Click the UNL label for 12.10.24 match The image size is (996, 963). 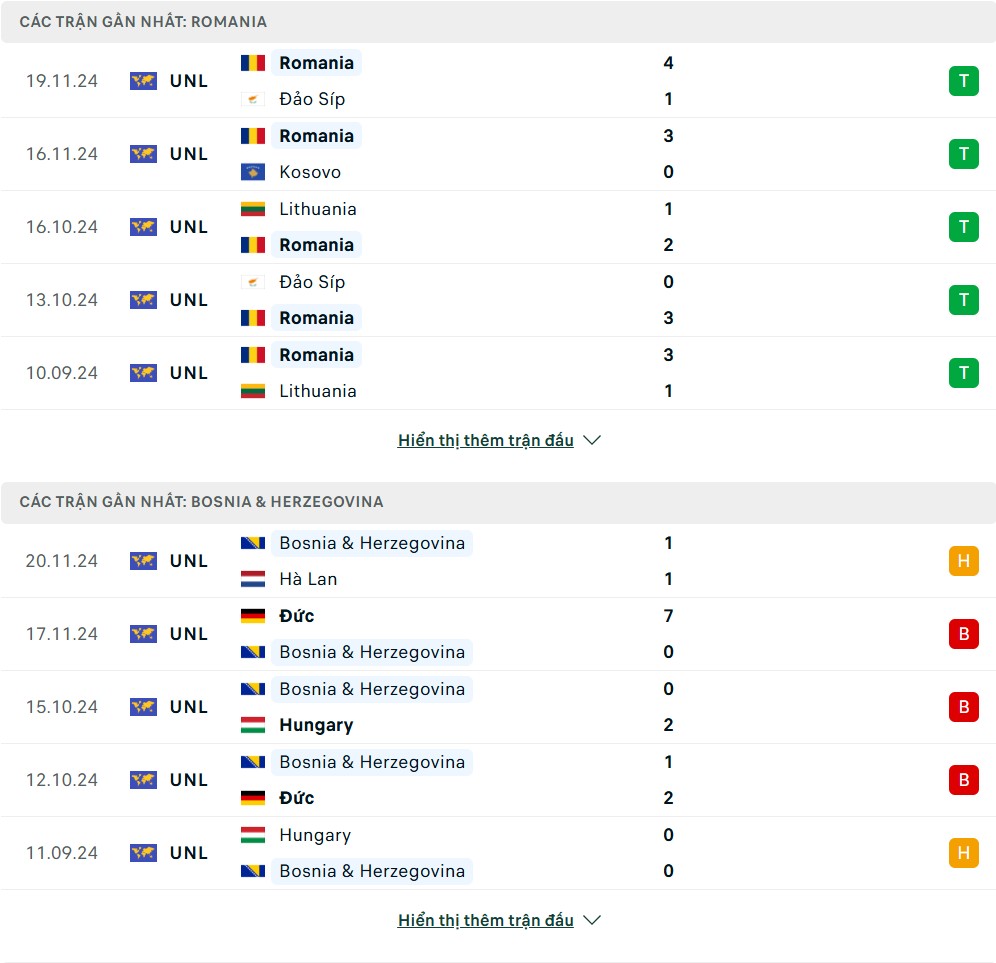pyautogui.click(x=189, y=779)
